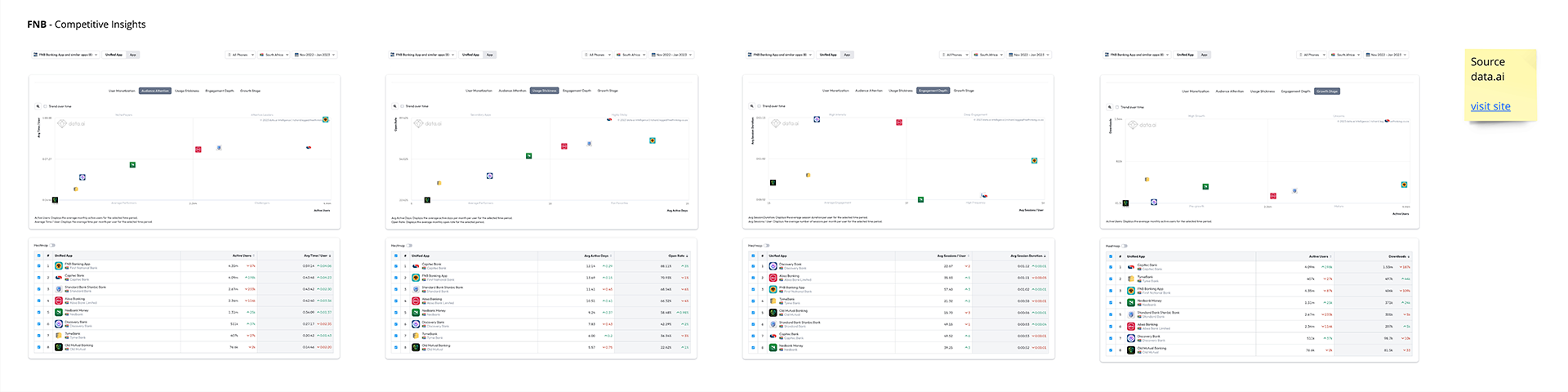Enable Trend over time checkbox in Growth Stage panel
Screen dimensions: 1568x392
(x=1117, y=107)
